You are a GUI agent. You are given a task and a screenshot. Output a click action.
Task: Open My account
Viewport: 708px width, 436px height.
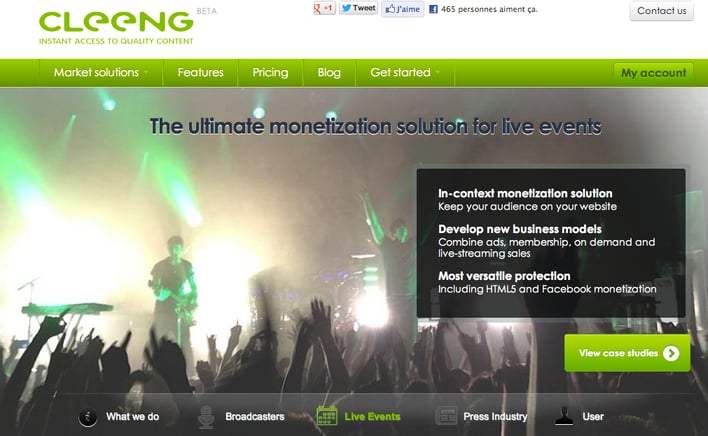pyautogui.click(x=653, y=73)
